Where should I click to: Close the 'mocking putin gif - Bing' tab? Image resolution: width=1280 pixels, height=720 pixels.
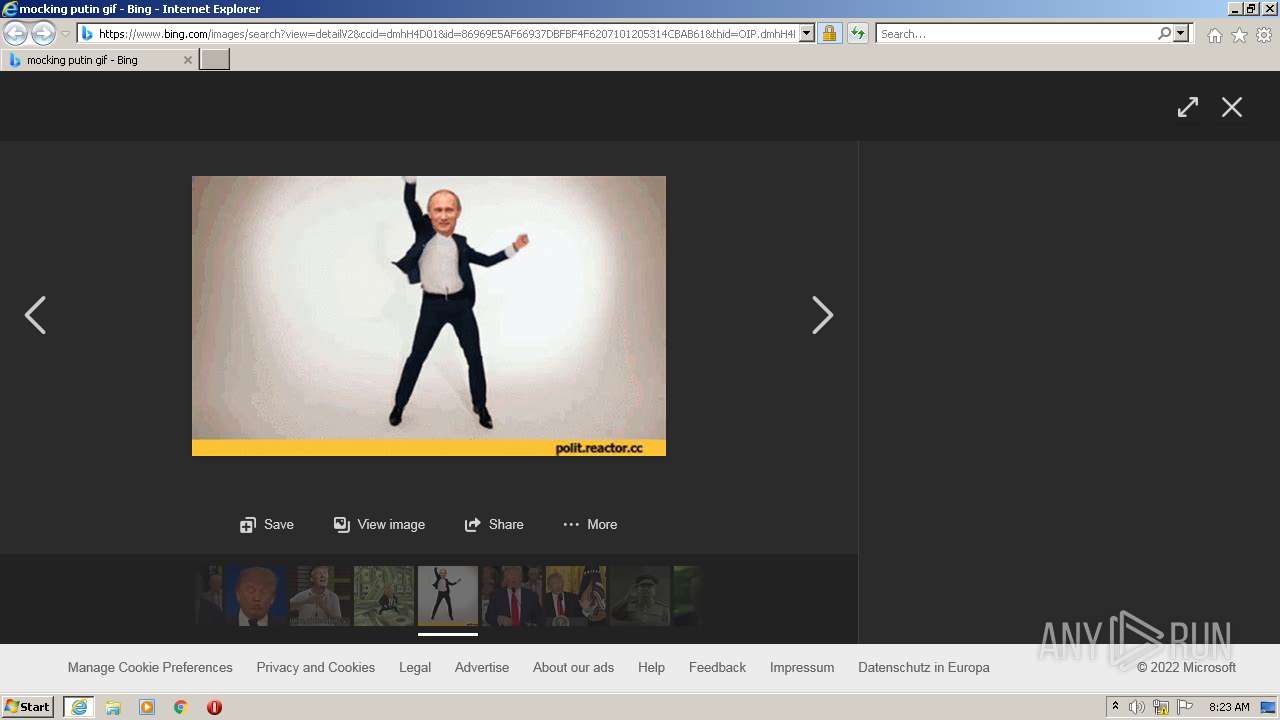pyautogui.click(x=187, y=60)
